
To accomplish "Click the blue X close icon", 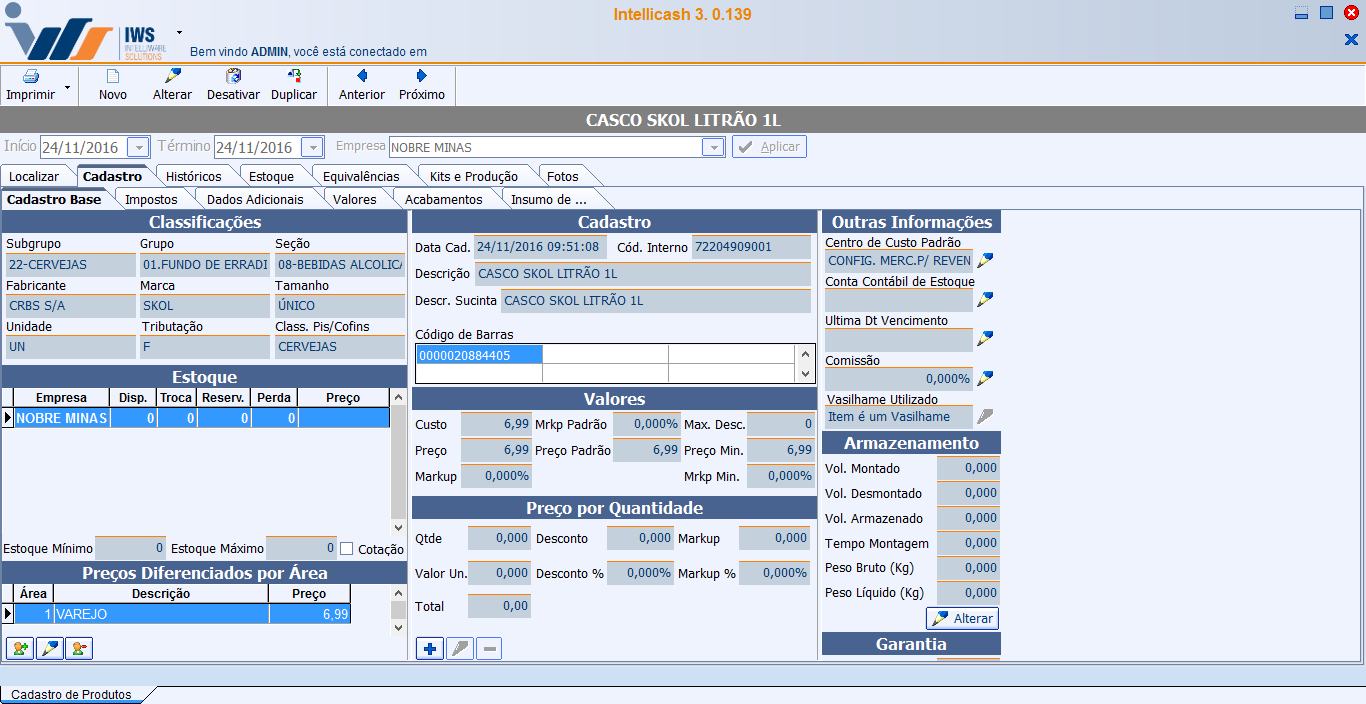I will pyautogui.click(x=1351, y=40).
